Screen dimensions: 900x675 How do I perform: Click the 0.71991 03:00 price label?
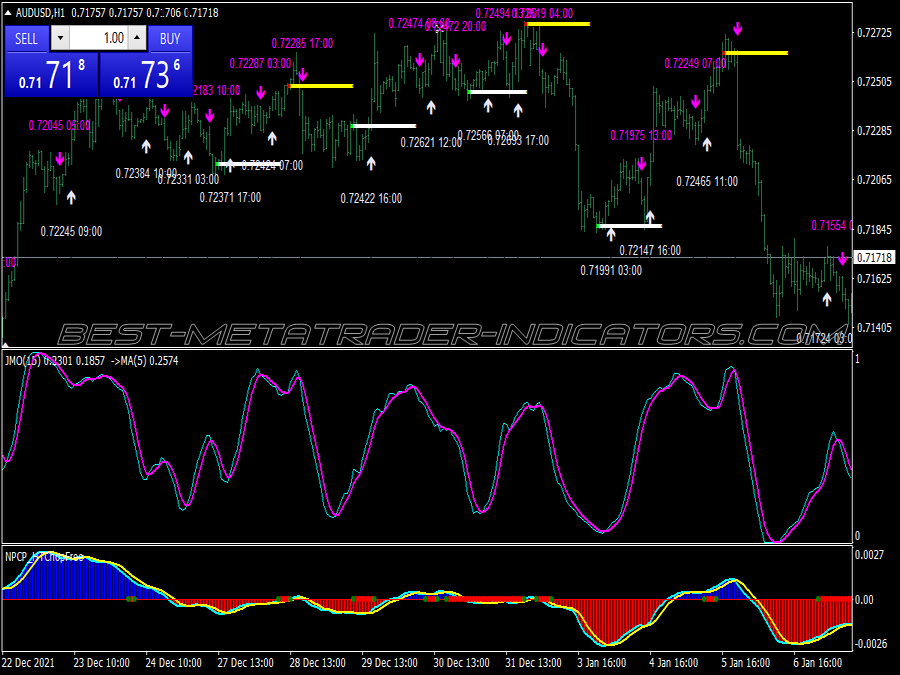click(611, 270)
